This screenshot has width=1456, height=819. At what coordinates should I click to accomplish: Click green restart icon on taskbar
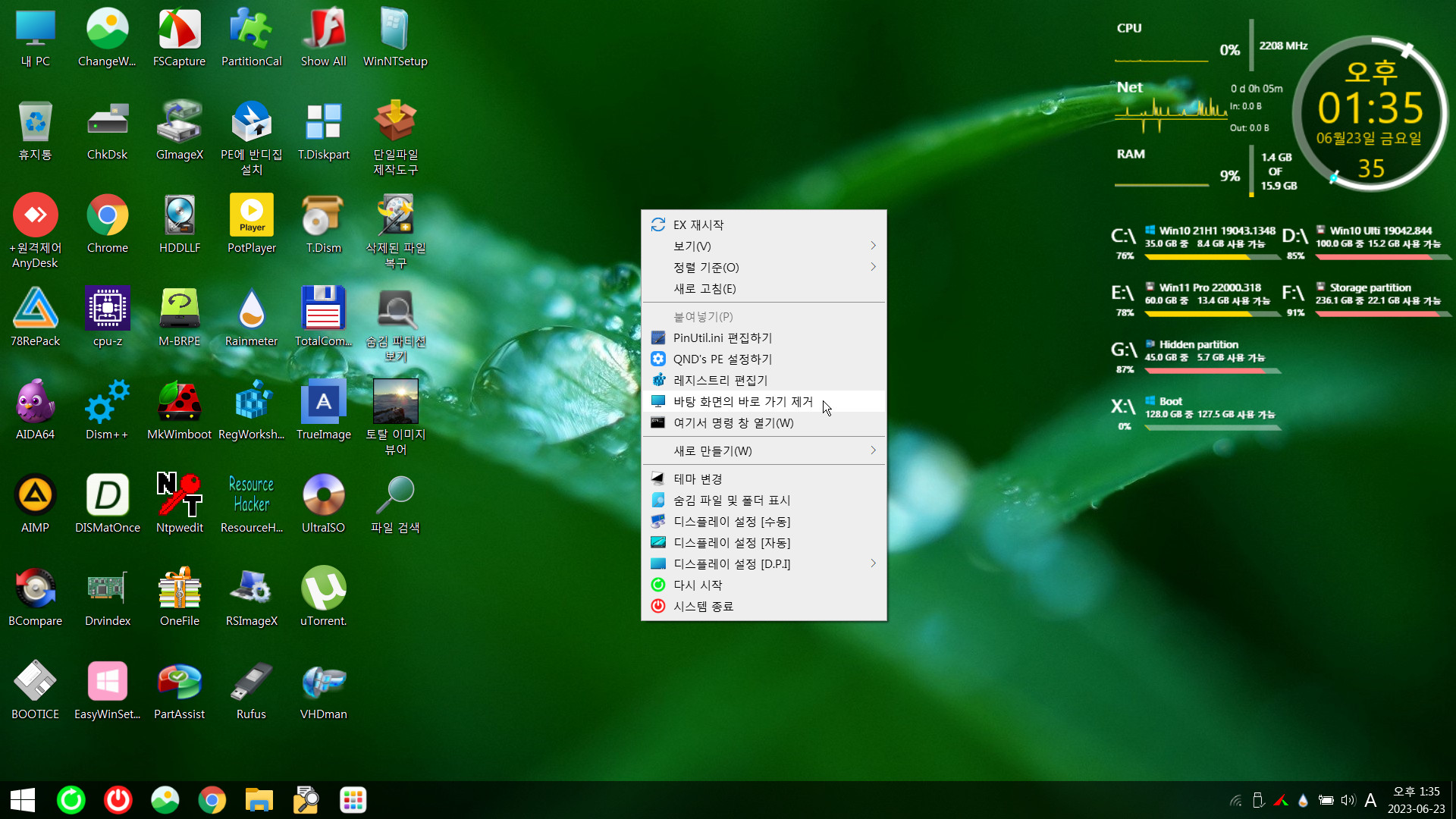71,800
